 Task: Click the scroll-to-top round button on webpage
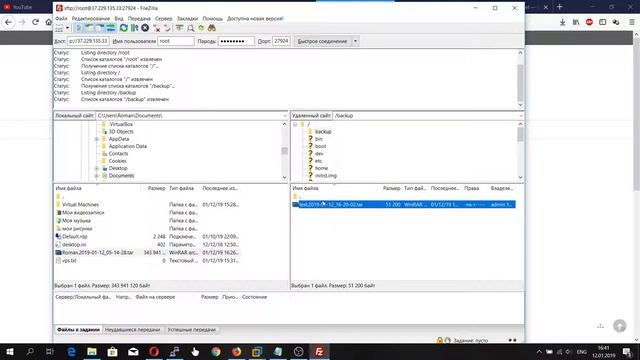click(x=620, y=326)
